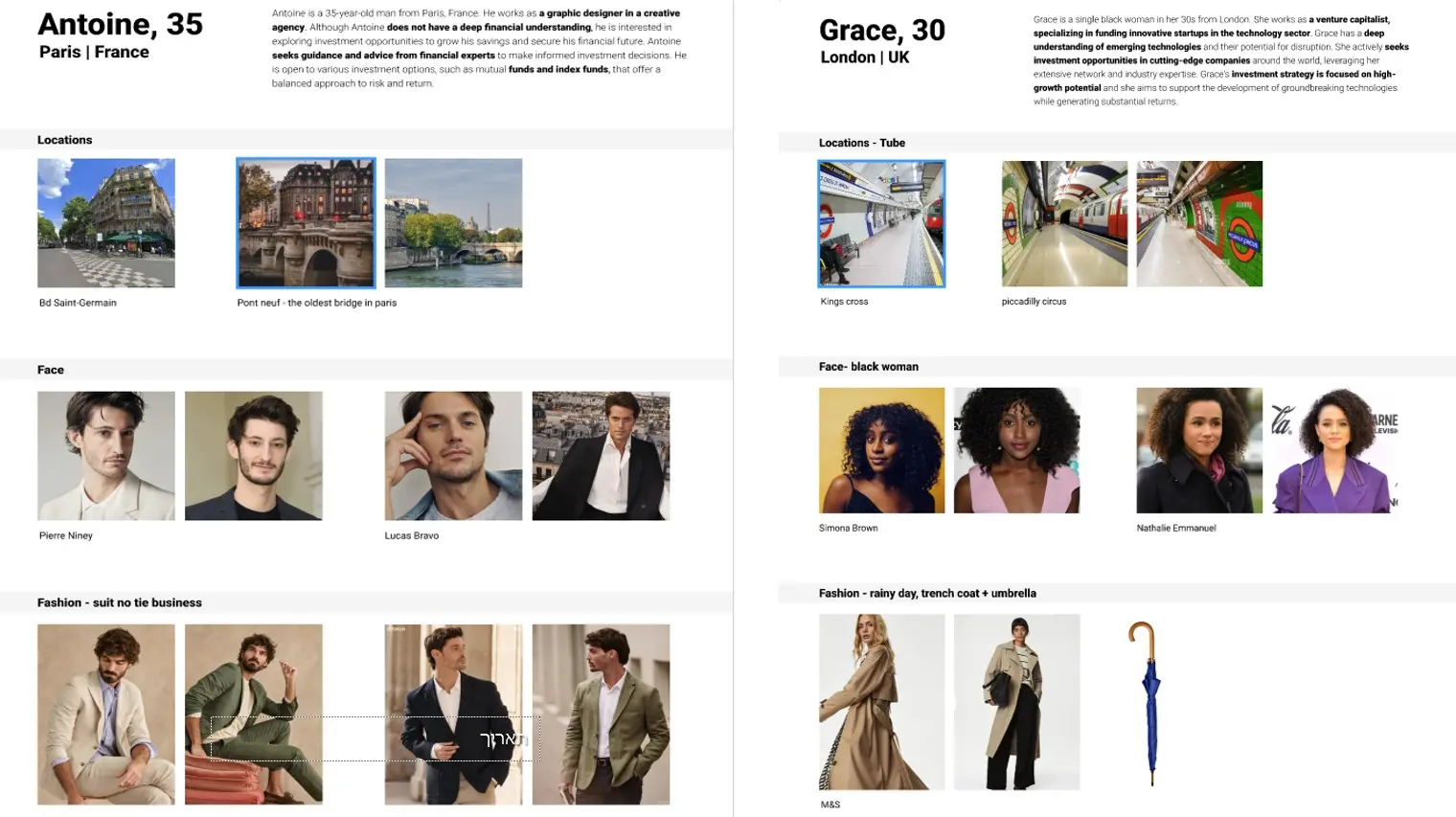Click the Pont Neuf bridge photo
1456x817 pixels.
306,223
